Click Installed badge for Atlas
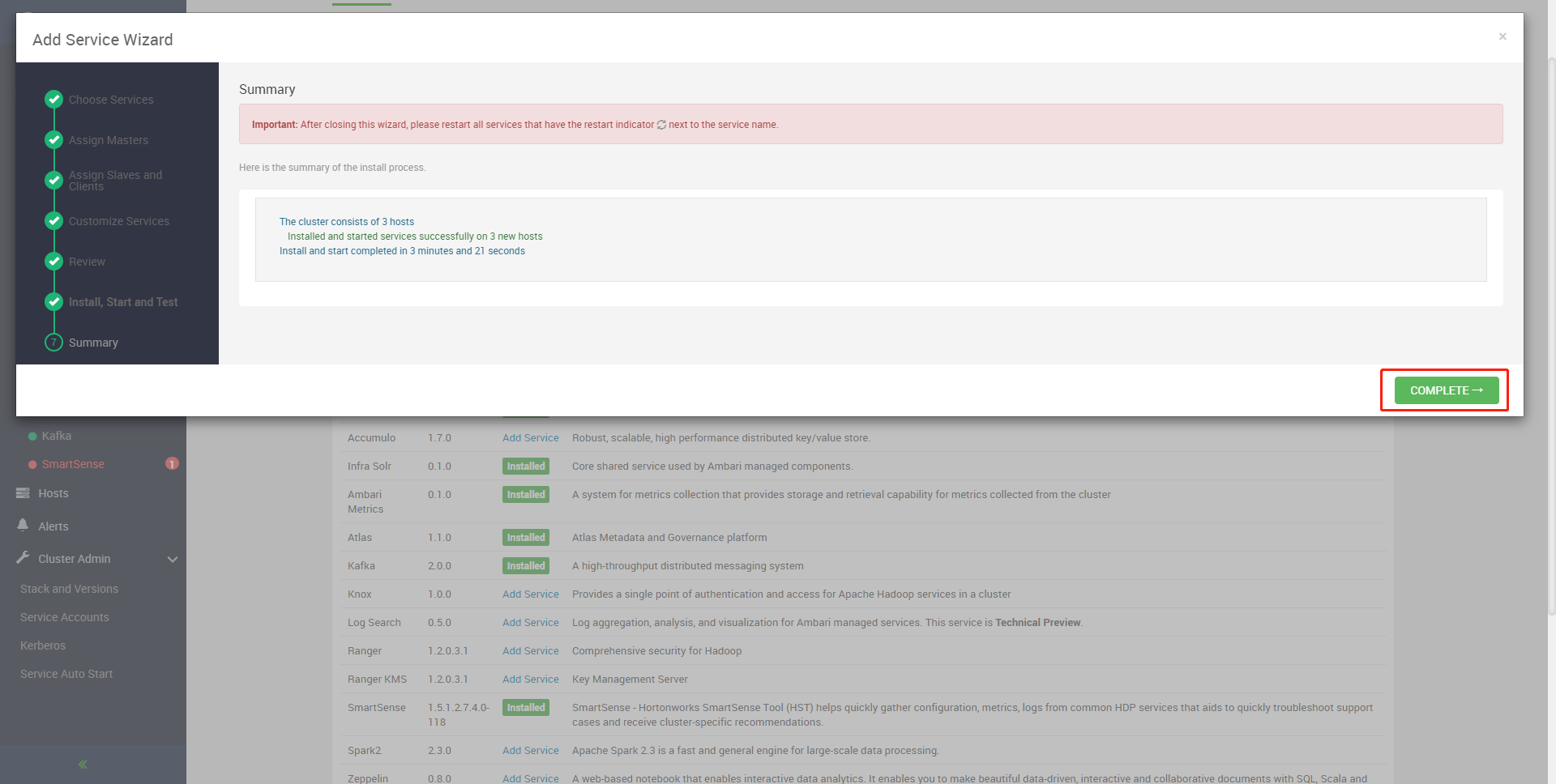This screenshot has width=1556, height=784. [526, 538]
